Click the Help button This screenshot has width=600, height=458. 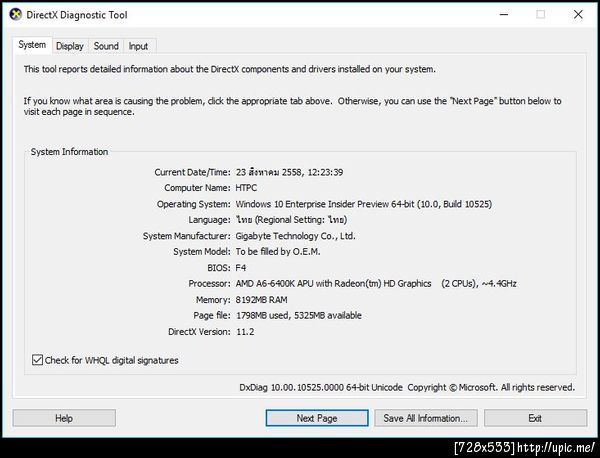64,418
